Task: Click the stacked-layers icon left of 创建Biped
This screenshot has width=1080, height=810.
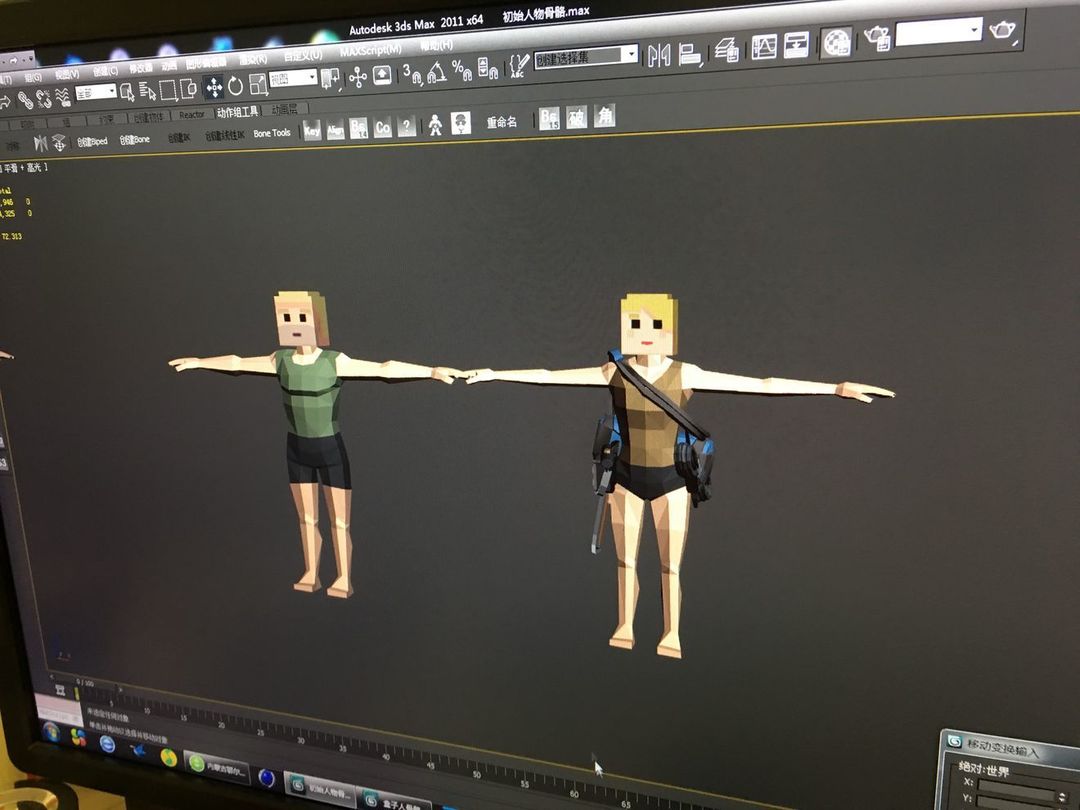Action: click(59, 143)
